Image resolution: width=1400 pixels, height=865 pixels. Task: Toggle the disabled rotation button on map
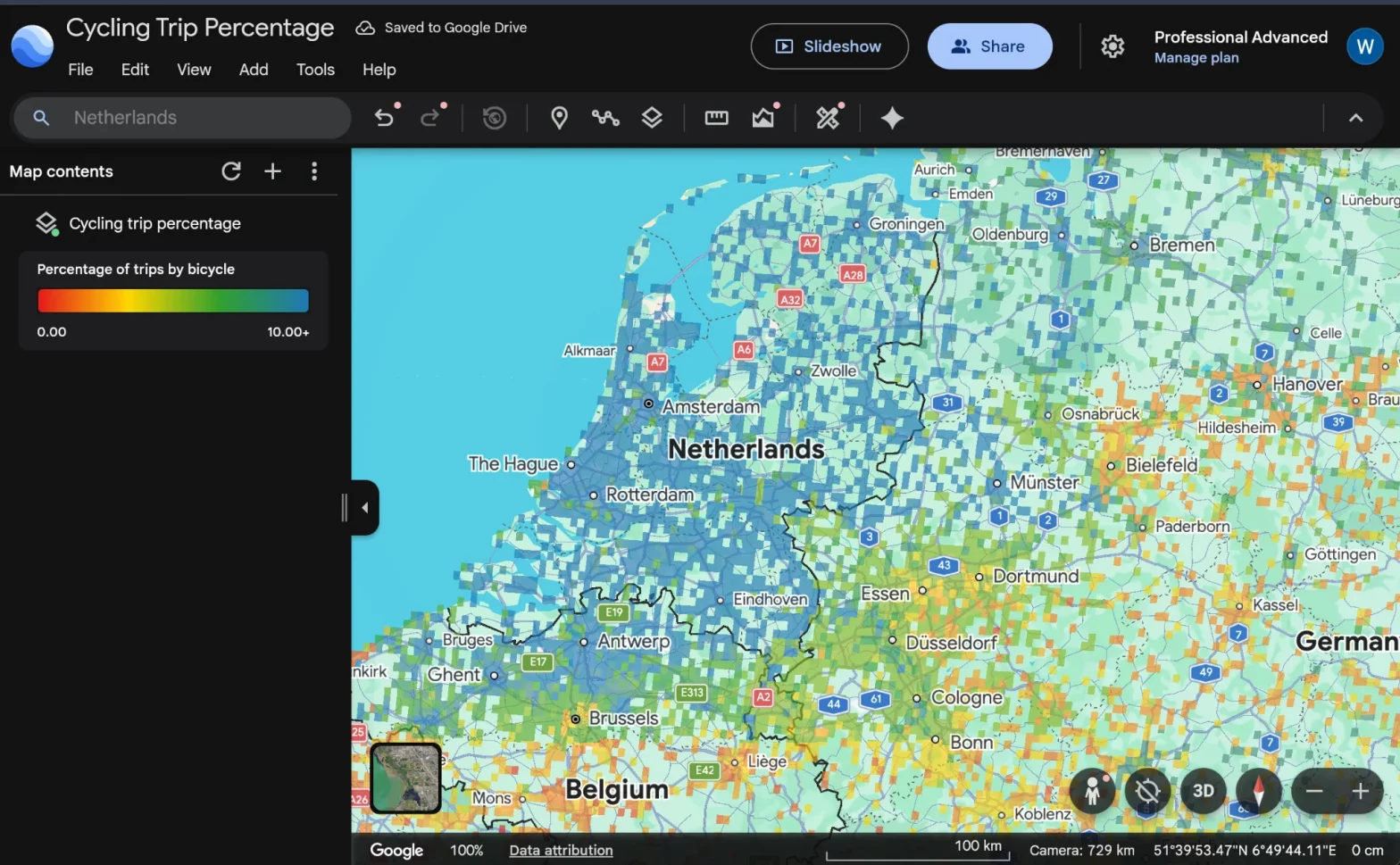(1147, 791)
